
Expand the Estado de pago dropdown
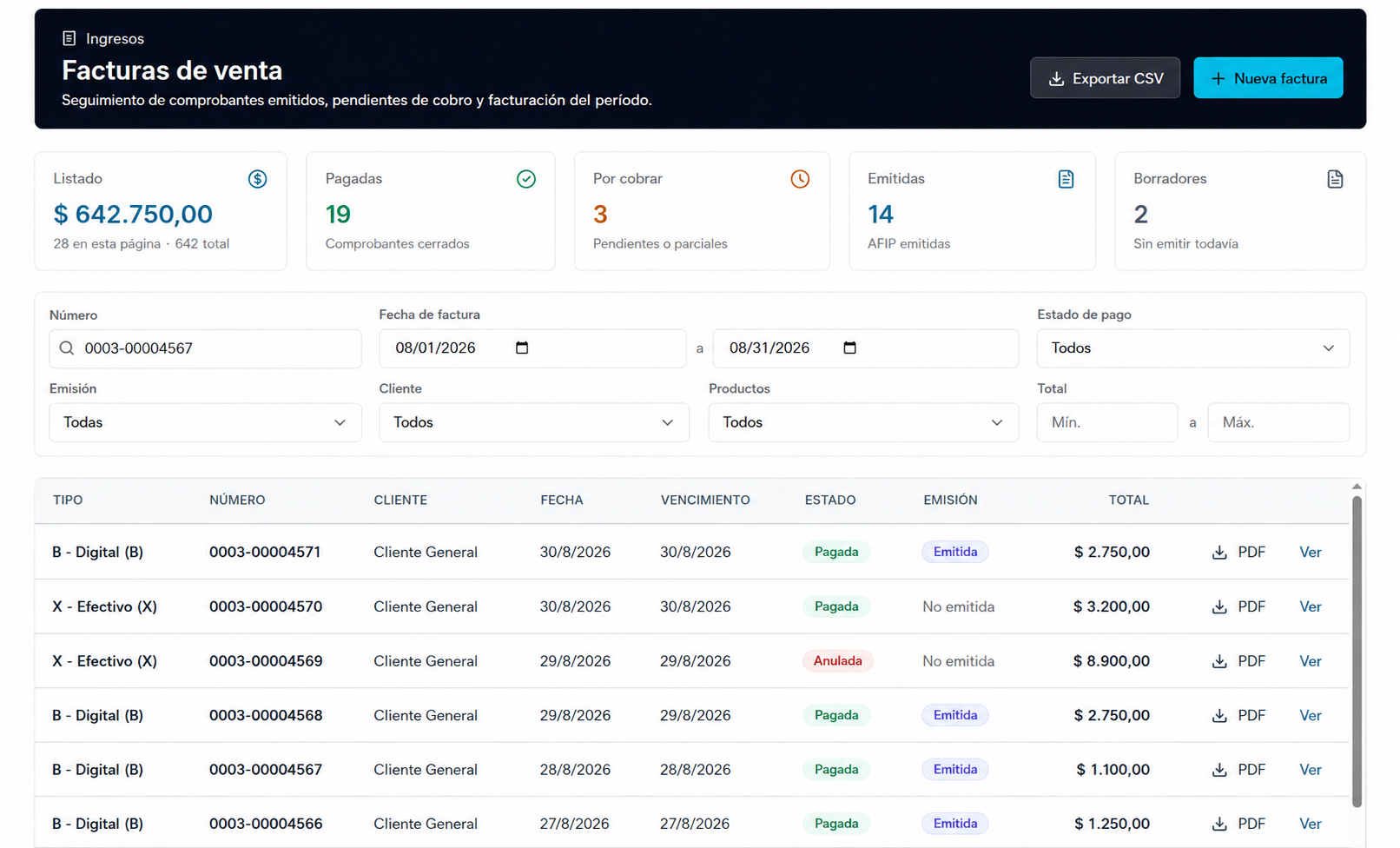click(1193, 348)
